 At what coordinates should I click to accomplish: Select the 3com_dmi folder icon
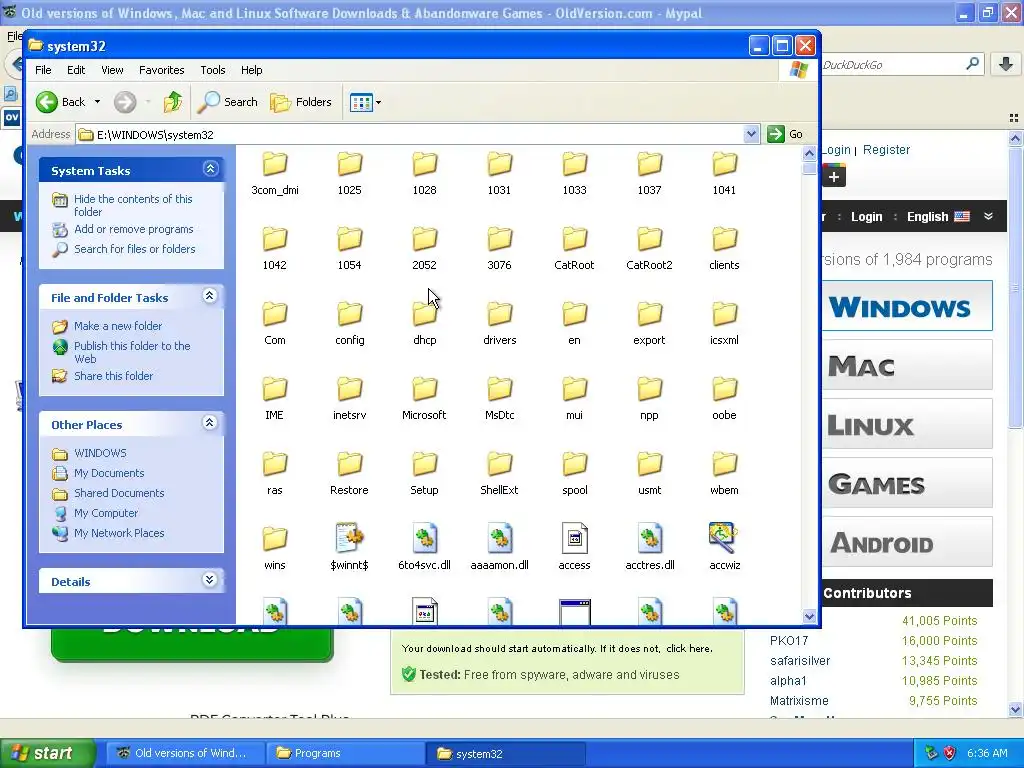coord(275,164)
